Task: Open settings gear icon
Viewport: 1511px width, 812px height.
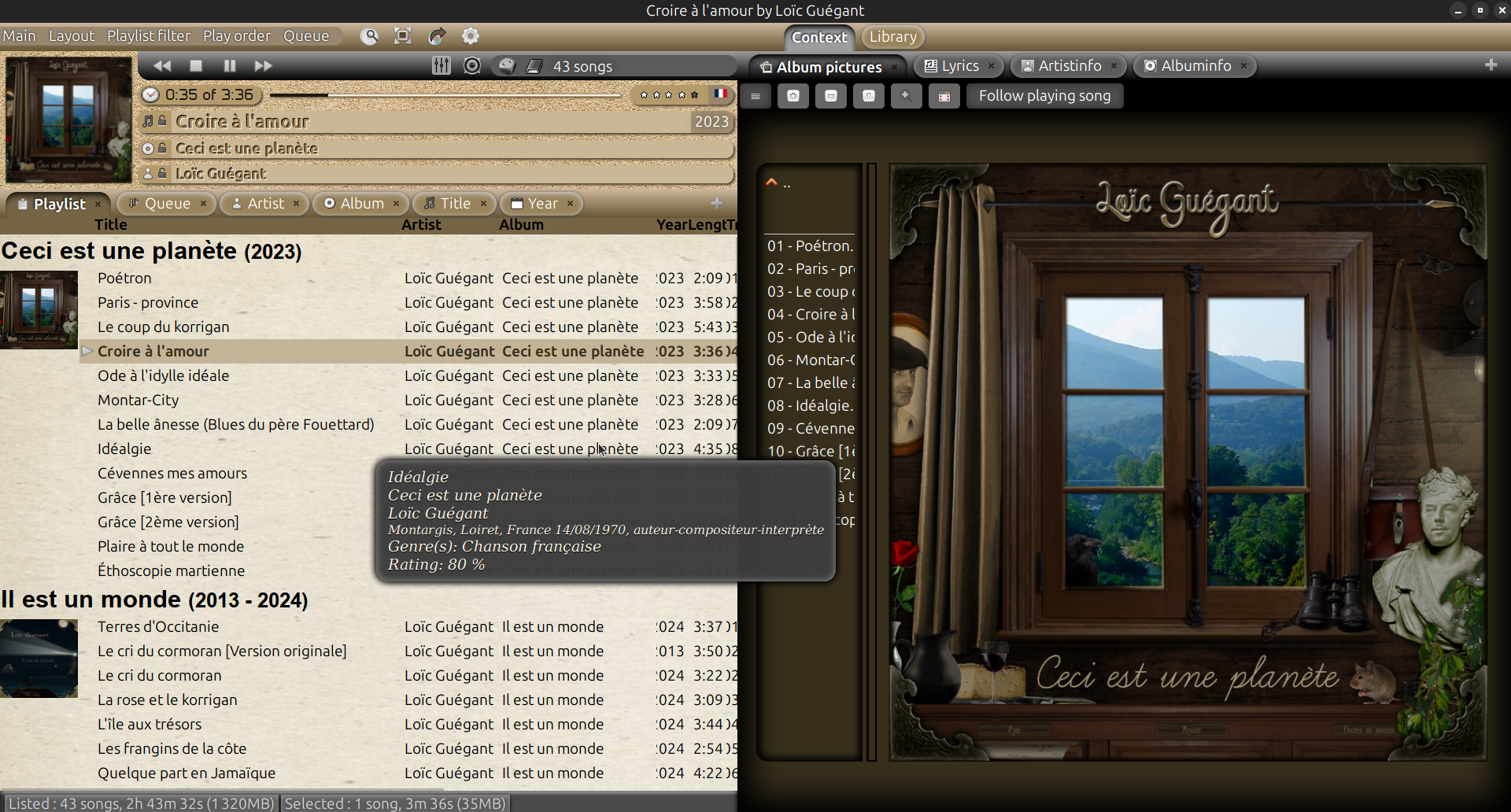Action: tap(471, 36)
